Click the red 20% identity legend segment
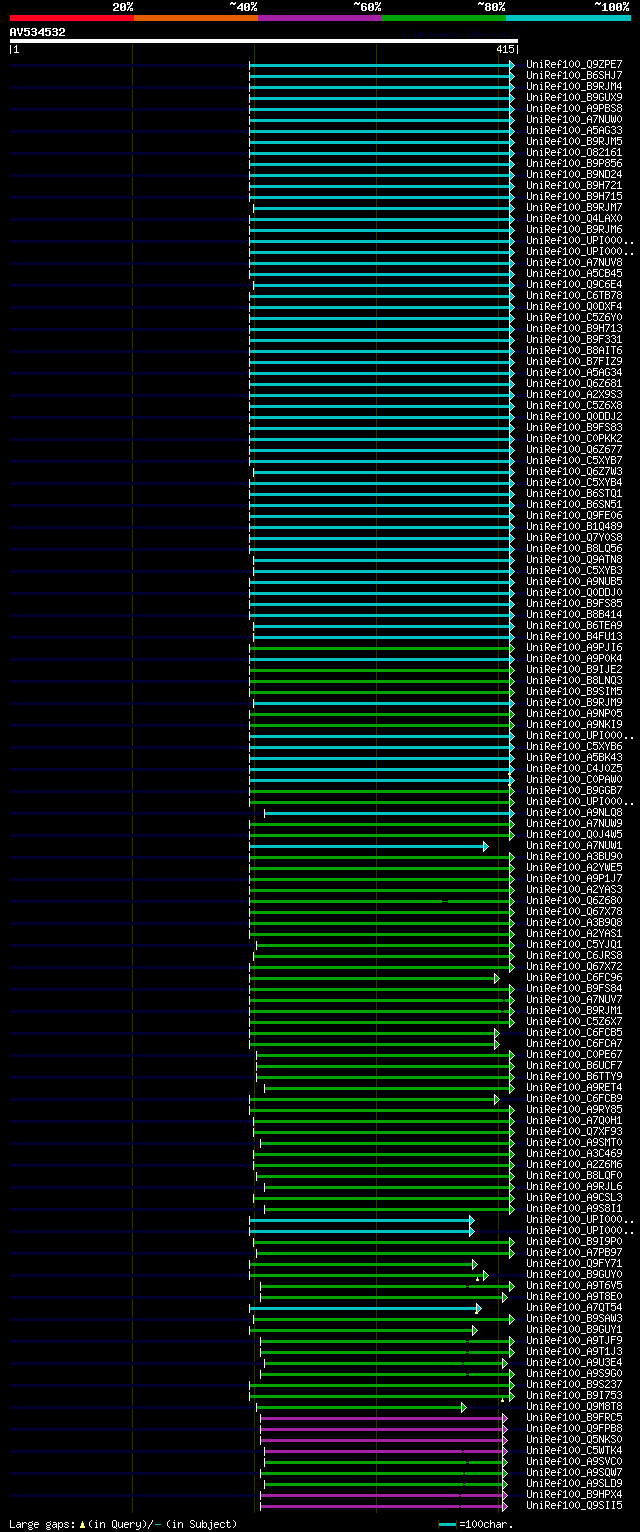Image resolution: width=640 pixels, height=1532 pixels. pyautogui.click(x=71, y=18)
